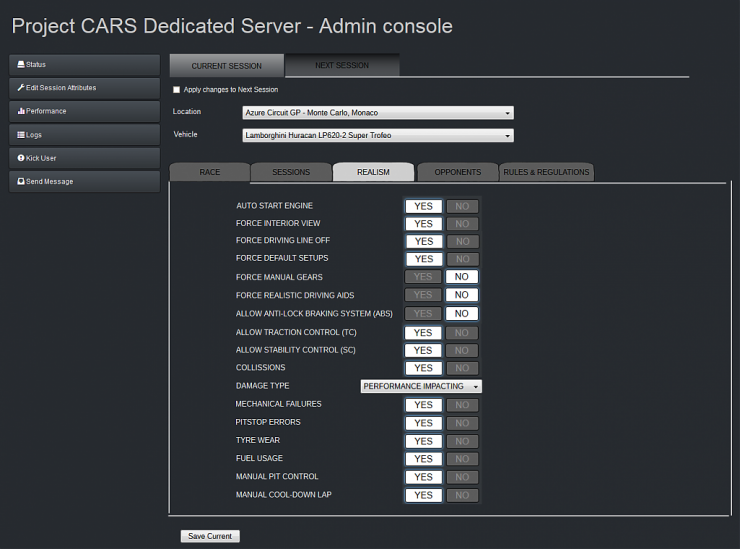Click the Logs list icon
Screen dimensions: 740x549
[x=21, y=135]
